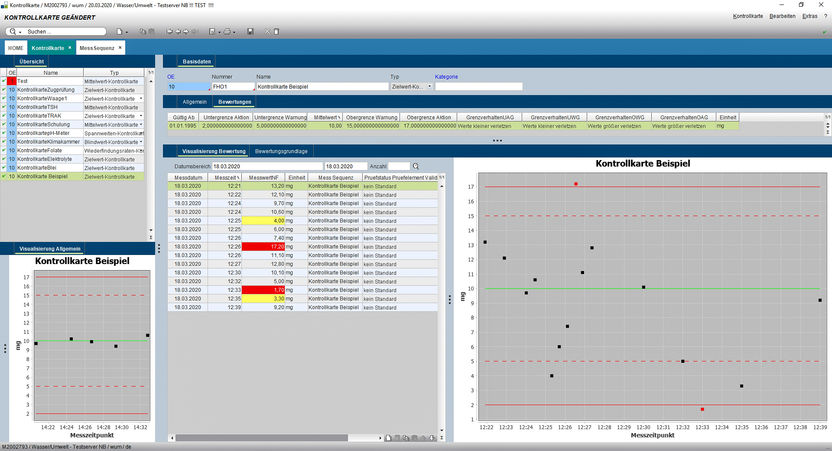832x451 pixels.
Task: Open Typ dropdown in KontrollkarteSchulung row
Action: 141,125
